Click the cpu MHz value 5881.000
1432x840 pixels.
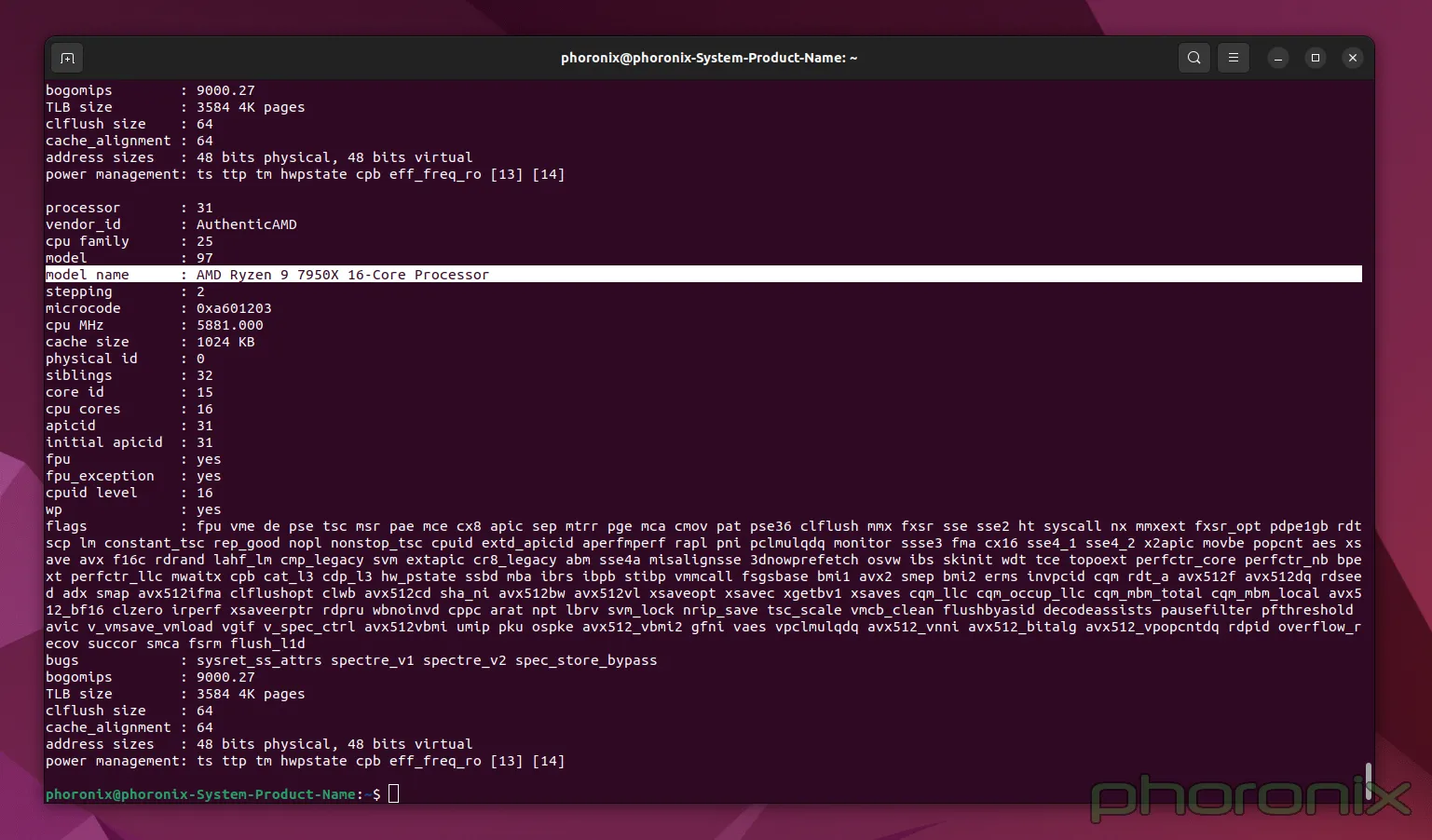230,325
